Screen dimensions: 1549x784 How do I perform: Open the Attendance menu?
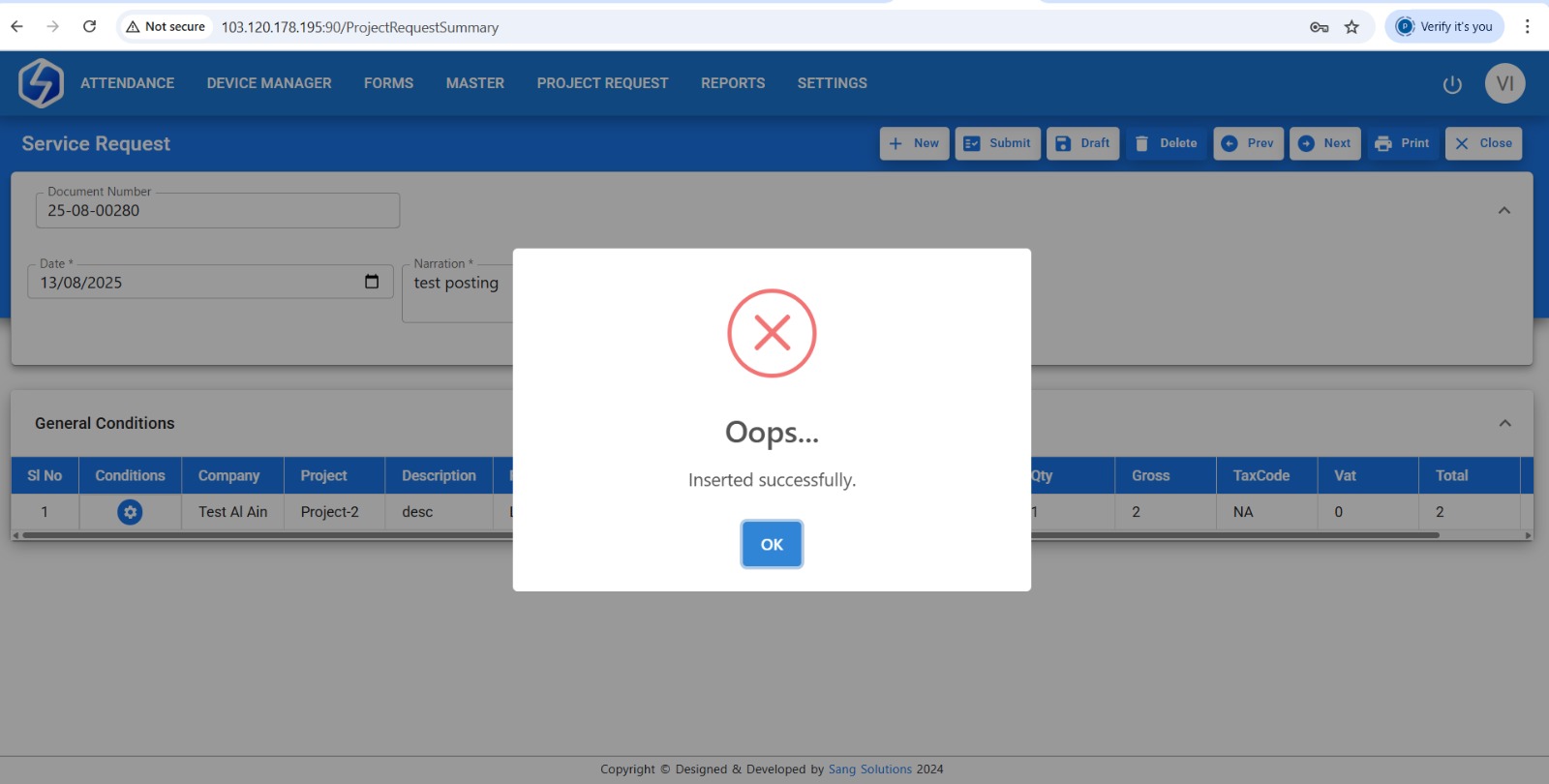coord(127,83)
